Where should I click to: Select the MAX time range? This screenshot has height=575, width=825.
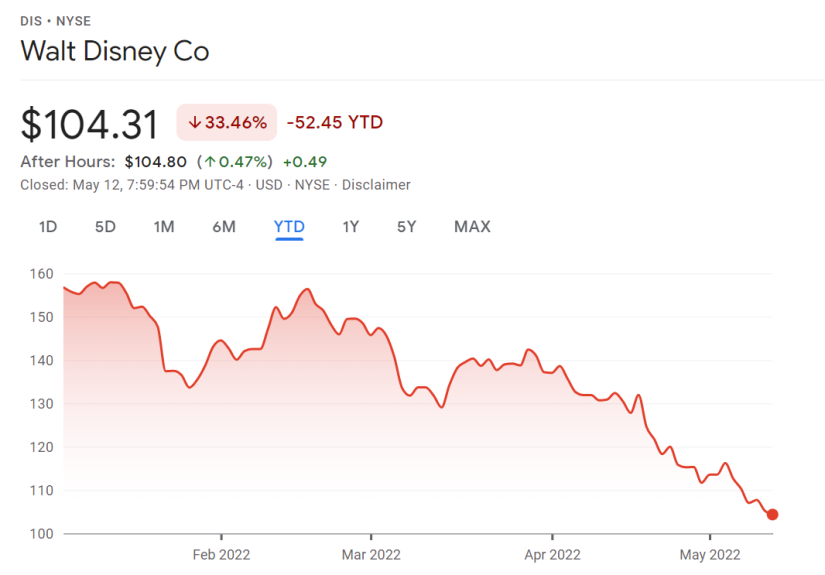472,227
